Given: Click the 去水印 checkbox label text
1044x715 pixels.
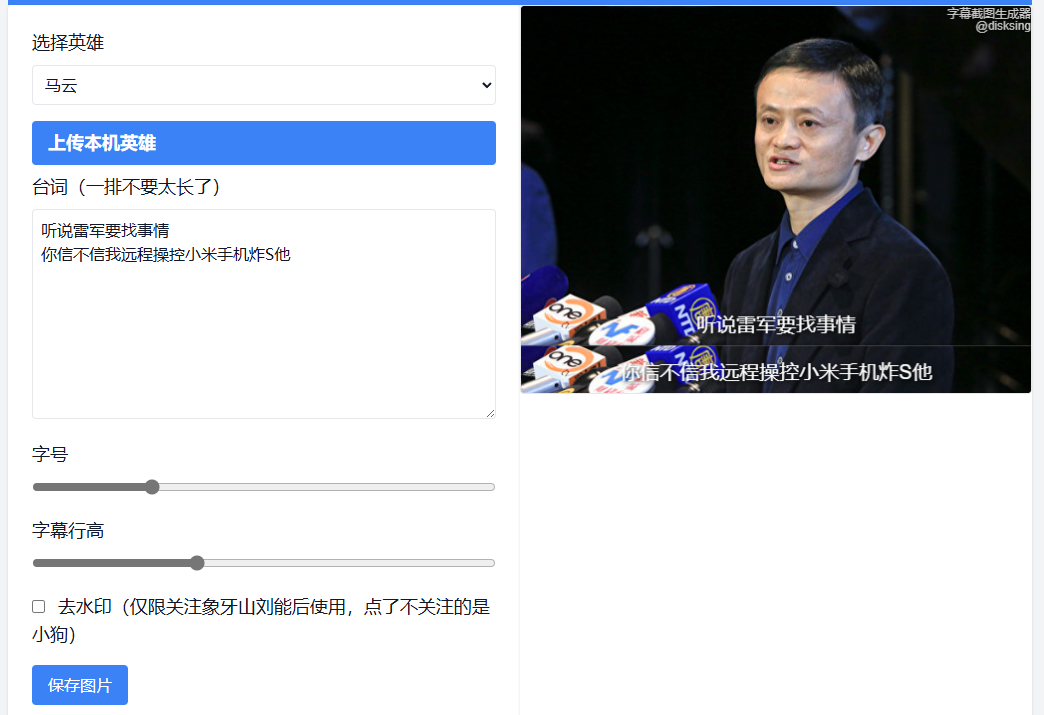Looking at the screenshot, I should [x=261, y=620].
